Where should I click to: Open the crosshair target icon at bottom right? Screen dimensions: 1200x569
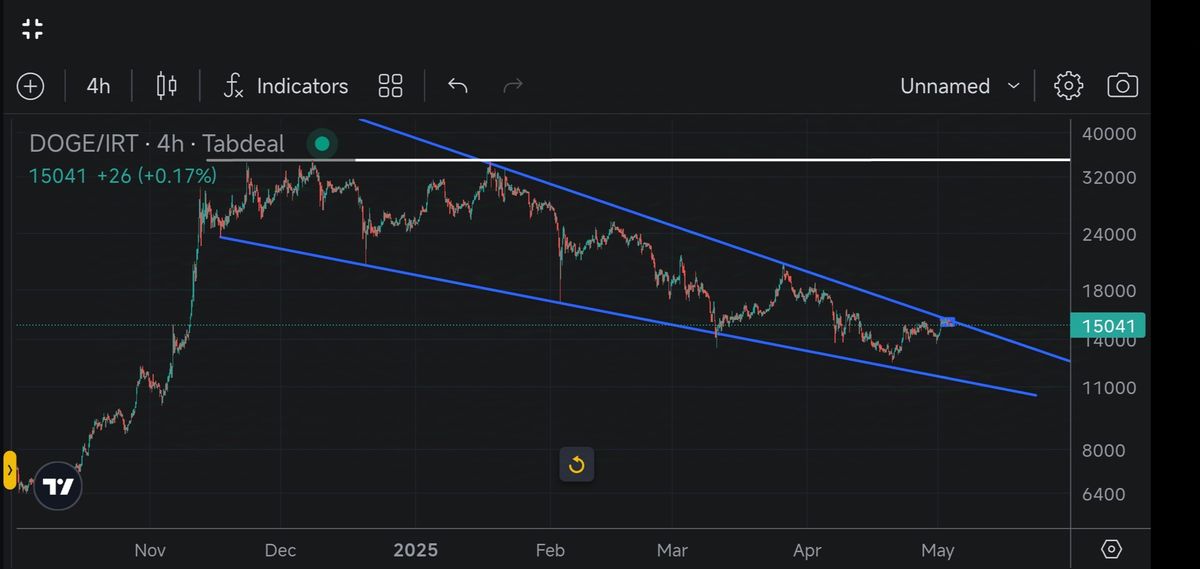click(1111, 549)
